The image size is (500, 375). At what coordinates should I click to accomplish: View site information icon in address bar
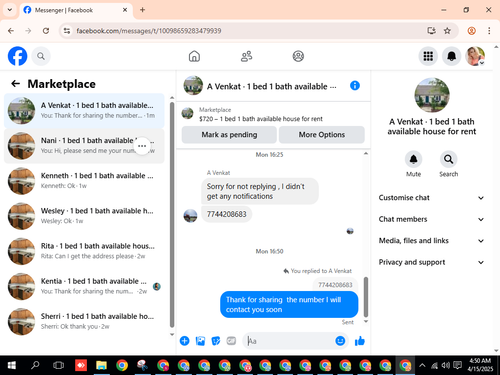67,31
